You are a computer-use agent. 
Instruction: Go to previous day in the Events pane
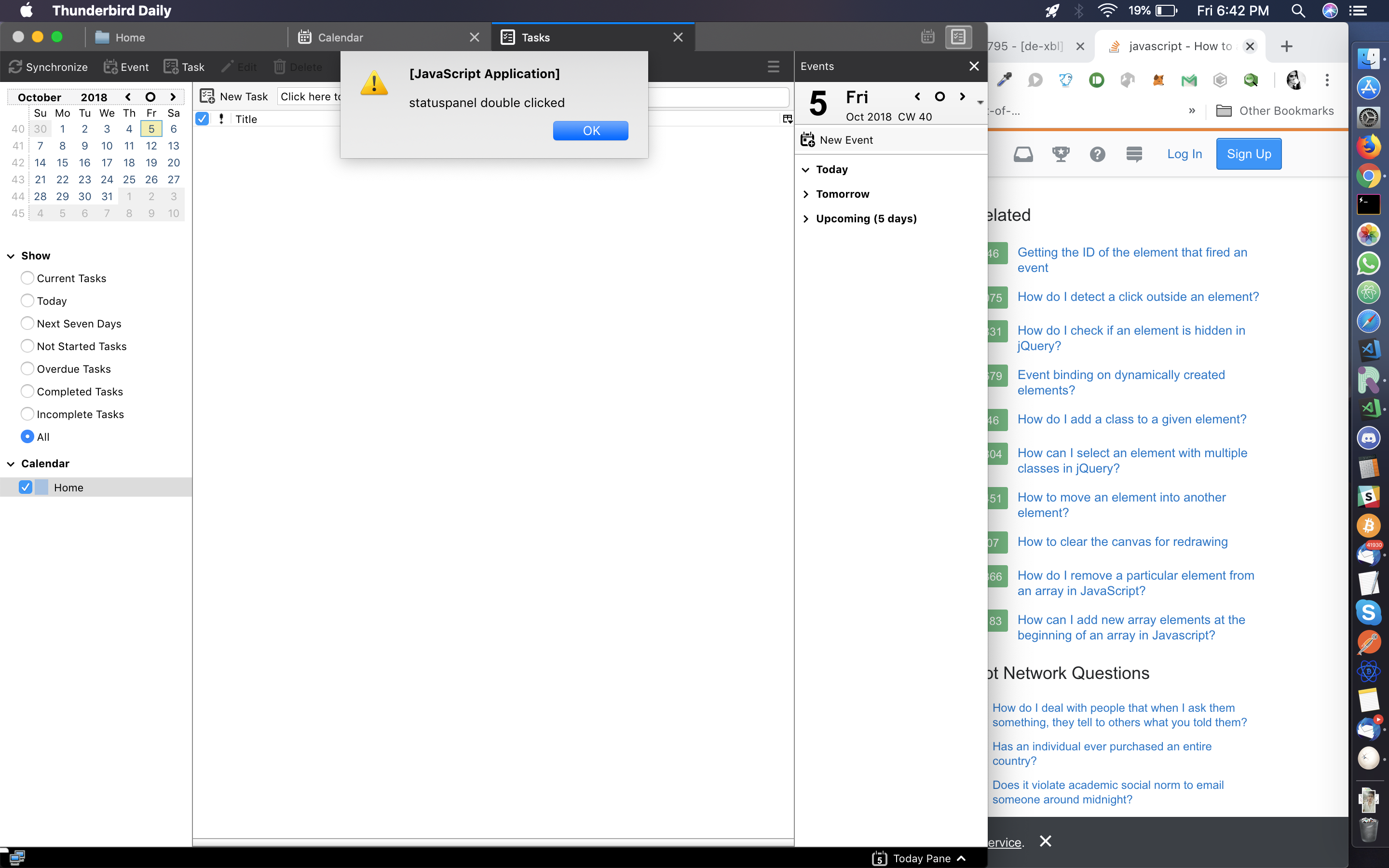pyautogui.click(x=917, y=96)
